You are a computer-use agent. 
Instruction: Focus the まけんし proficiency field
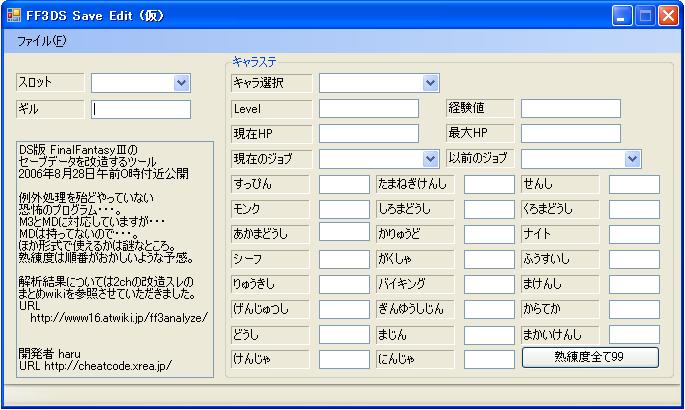pos(634,285)
